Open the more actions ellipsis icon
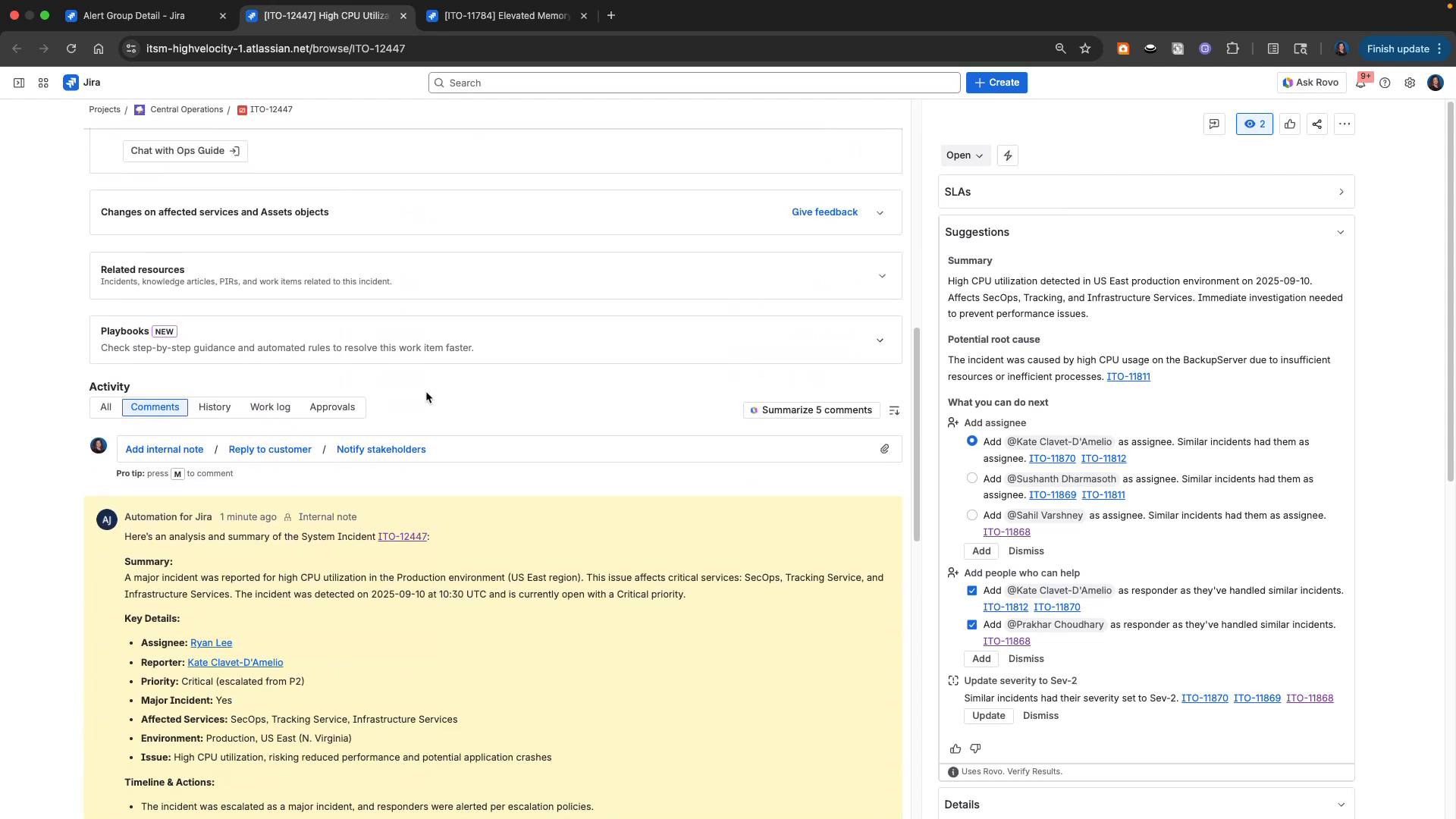The image size is (1456, 819). click(x=1344, y=124)
